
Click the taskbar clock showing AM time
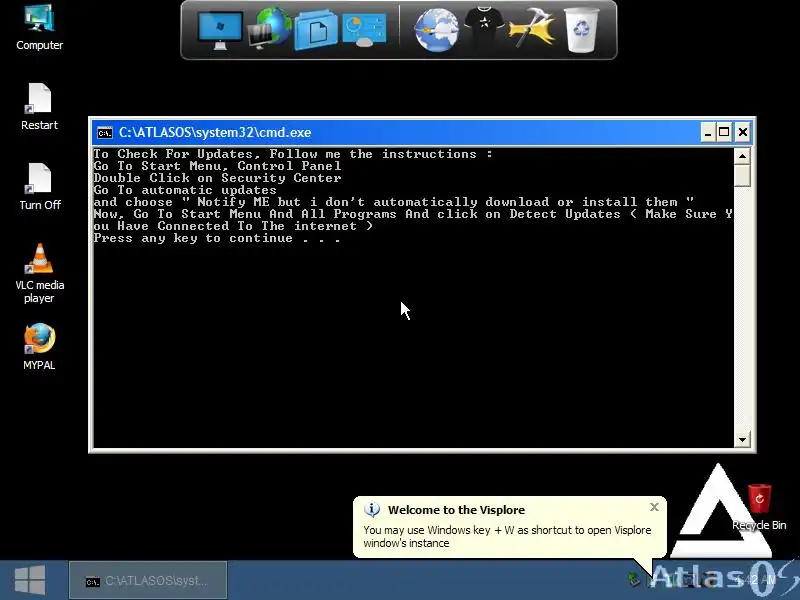tap(756, 580)
